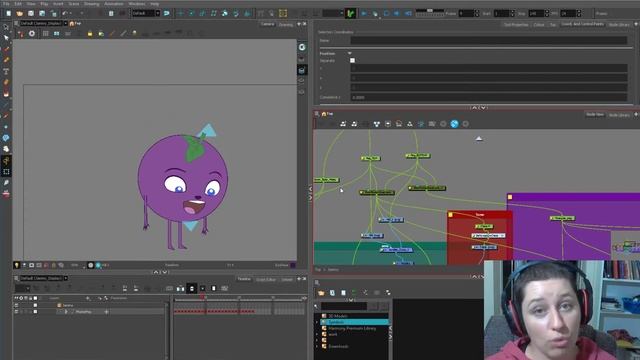Click the Create Group icon in Node View toolbar

[388, 124]
